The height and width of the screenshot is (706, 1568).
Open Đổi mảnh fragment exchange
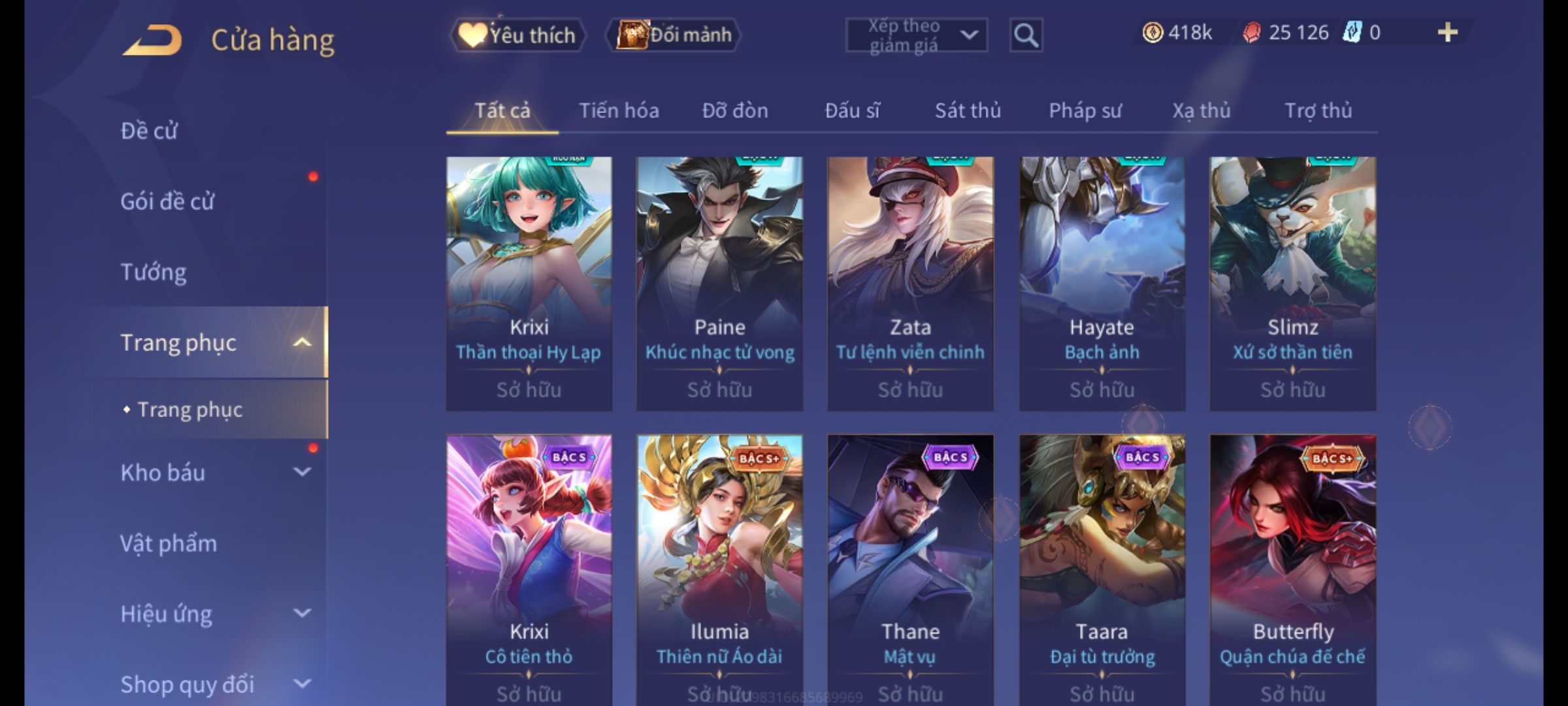674,35
